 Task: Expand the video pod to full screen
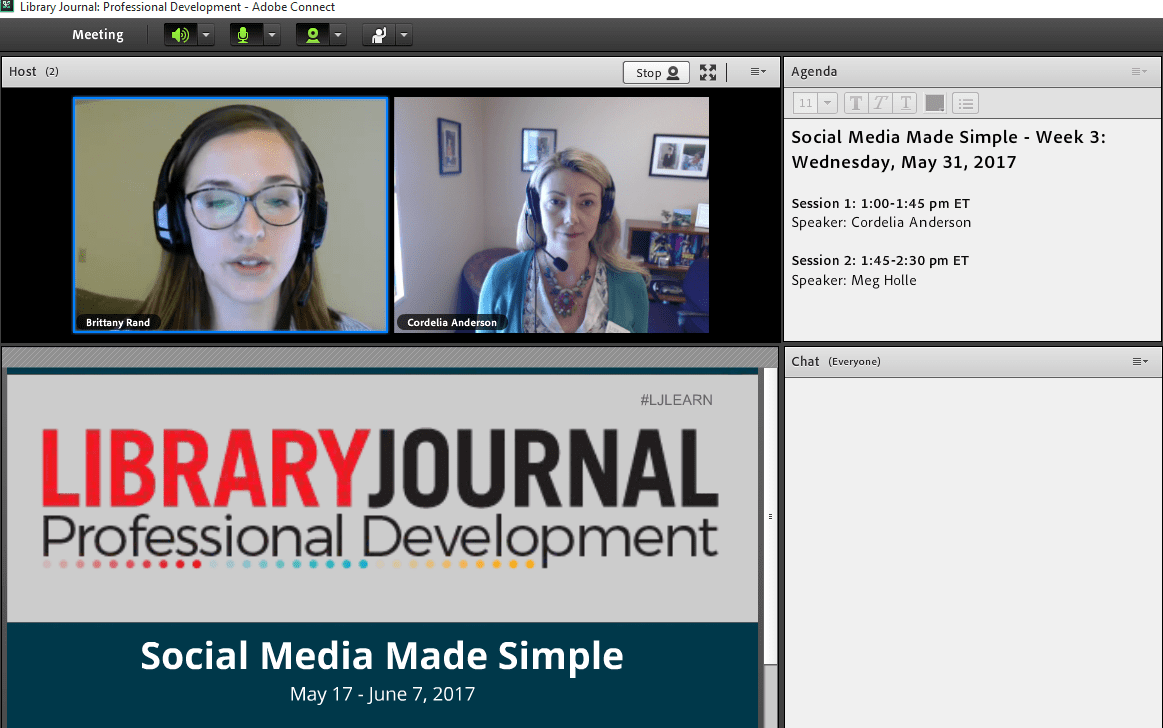pos(708,72)
